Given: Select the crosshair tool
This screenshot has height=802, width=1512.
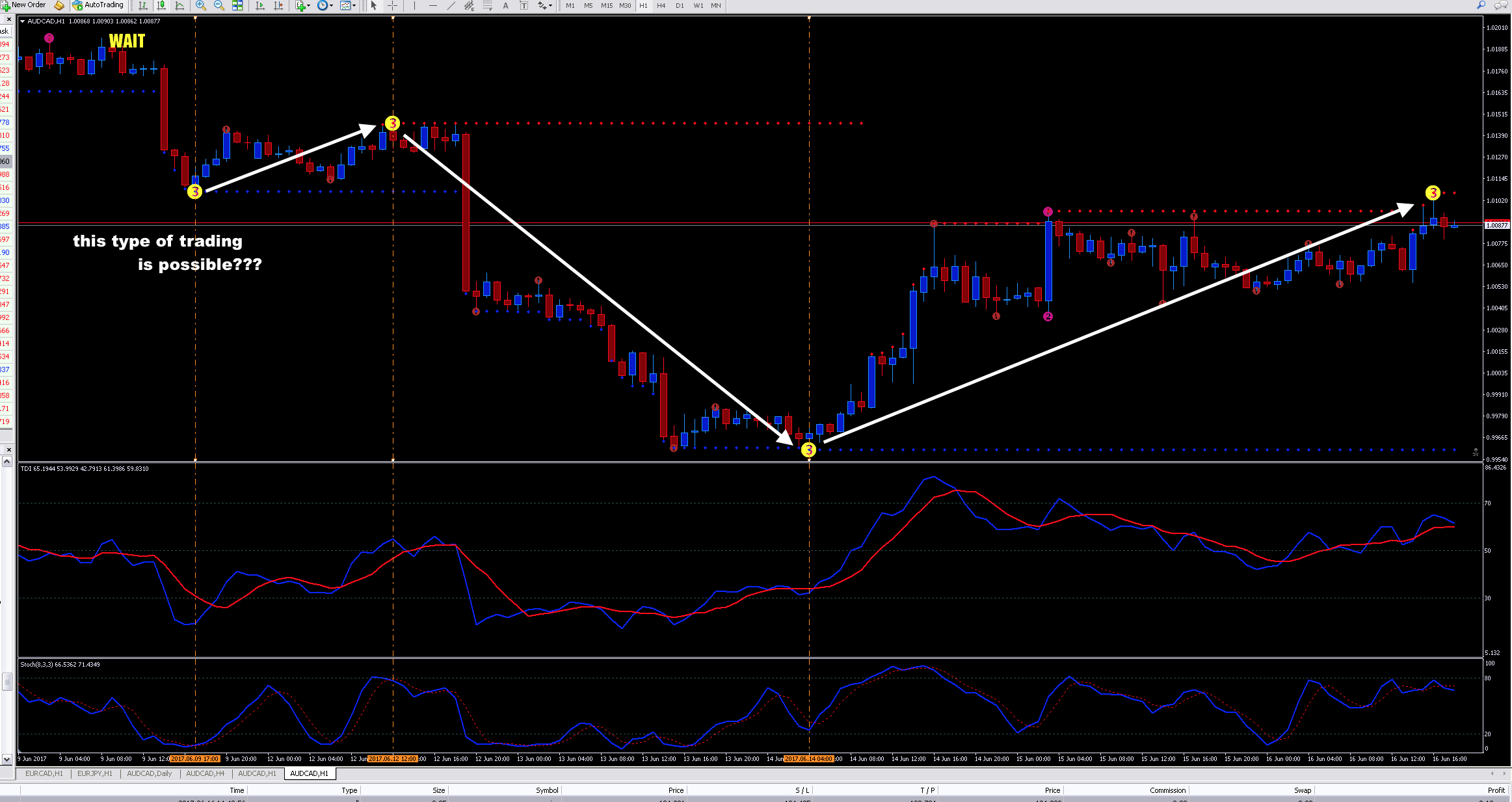Looking at the screenshot, I should click(393, 5).
